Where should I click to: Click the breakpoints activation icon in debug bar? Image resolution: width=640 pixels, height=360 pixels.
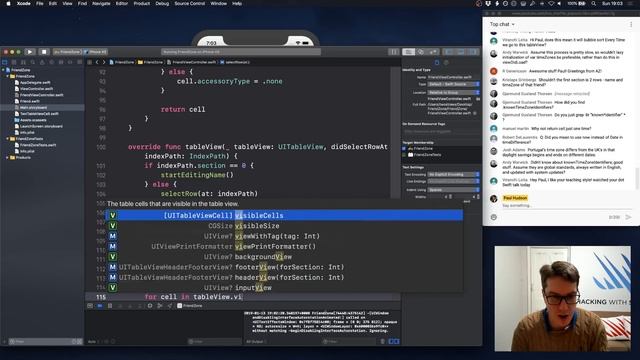coord(100,306)
